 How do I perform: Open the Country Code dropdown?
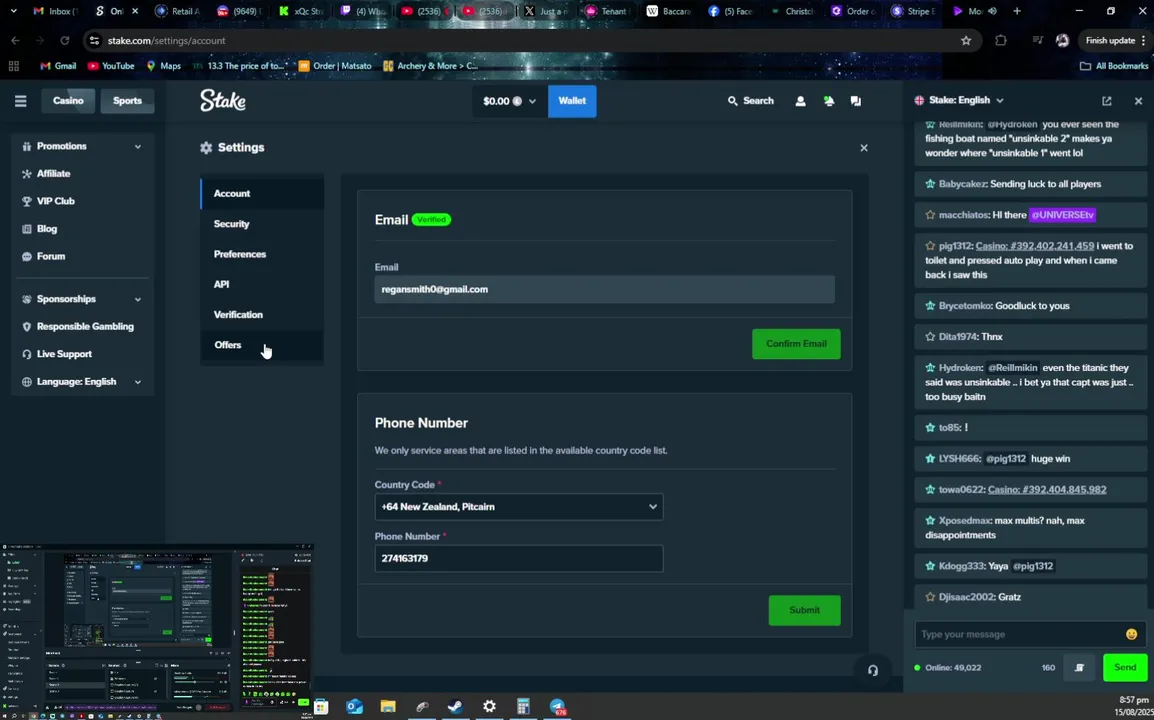pos(519,507)
